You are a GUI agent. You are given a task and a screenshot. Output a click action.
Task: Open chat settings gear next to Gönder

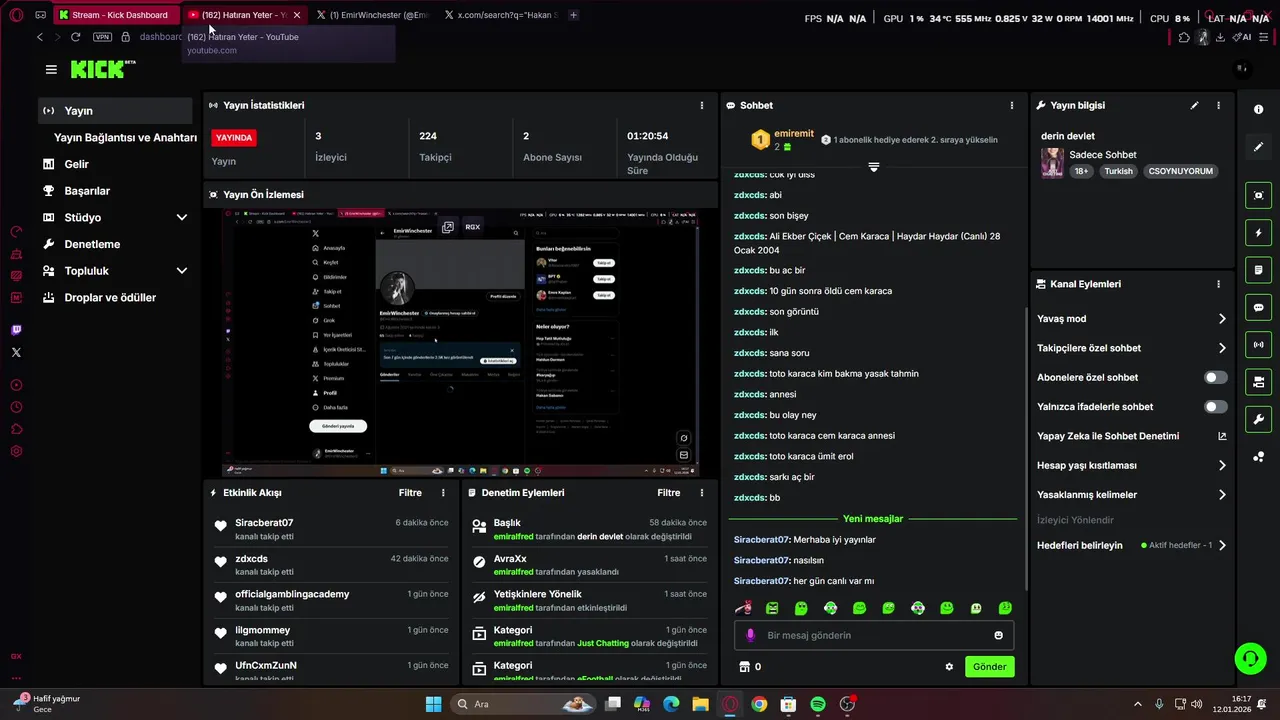pos(949,667)
